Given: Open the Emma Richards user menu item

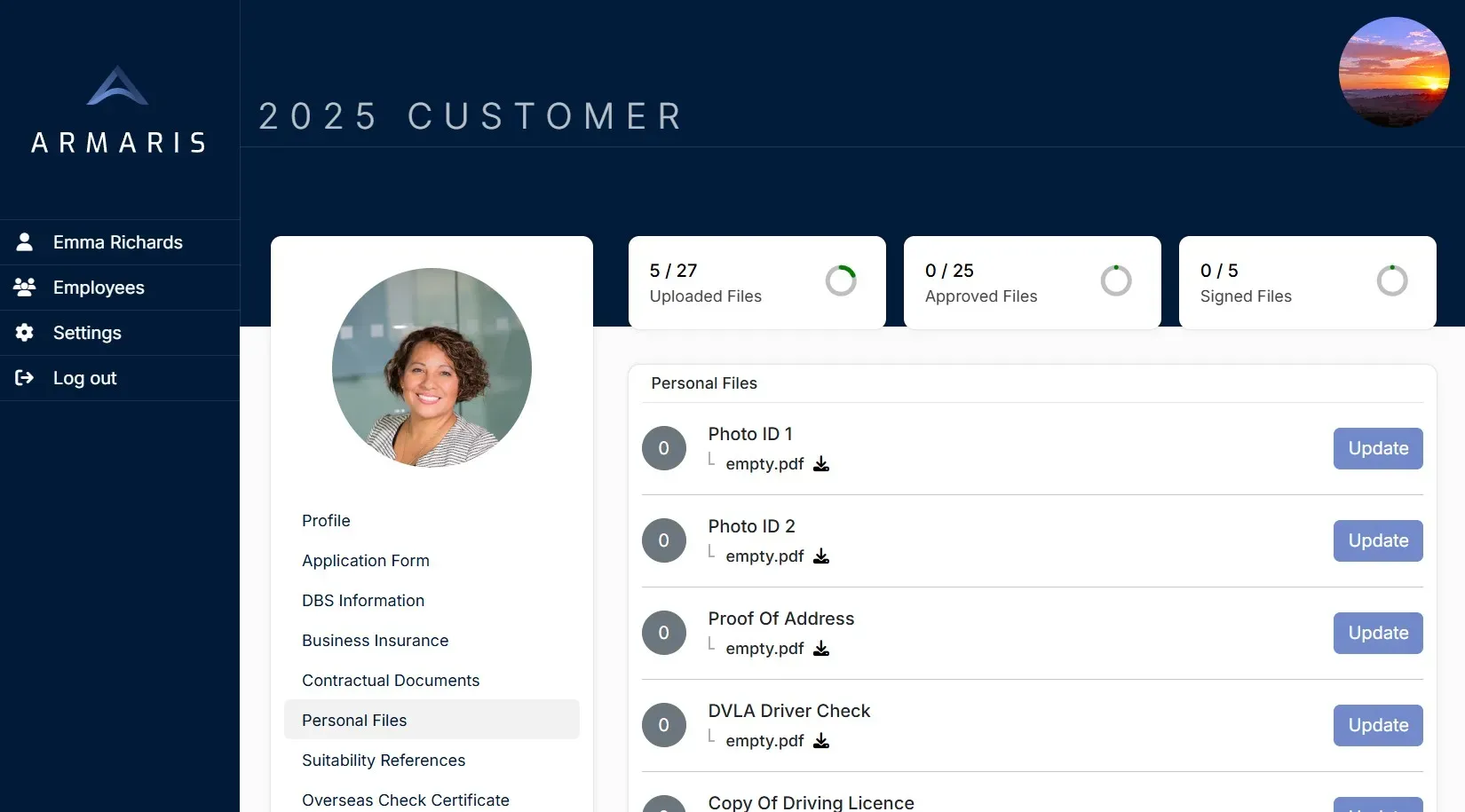Looking at the screenshot, I should click(x=117, y=242).
